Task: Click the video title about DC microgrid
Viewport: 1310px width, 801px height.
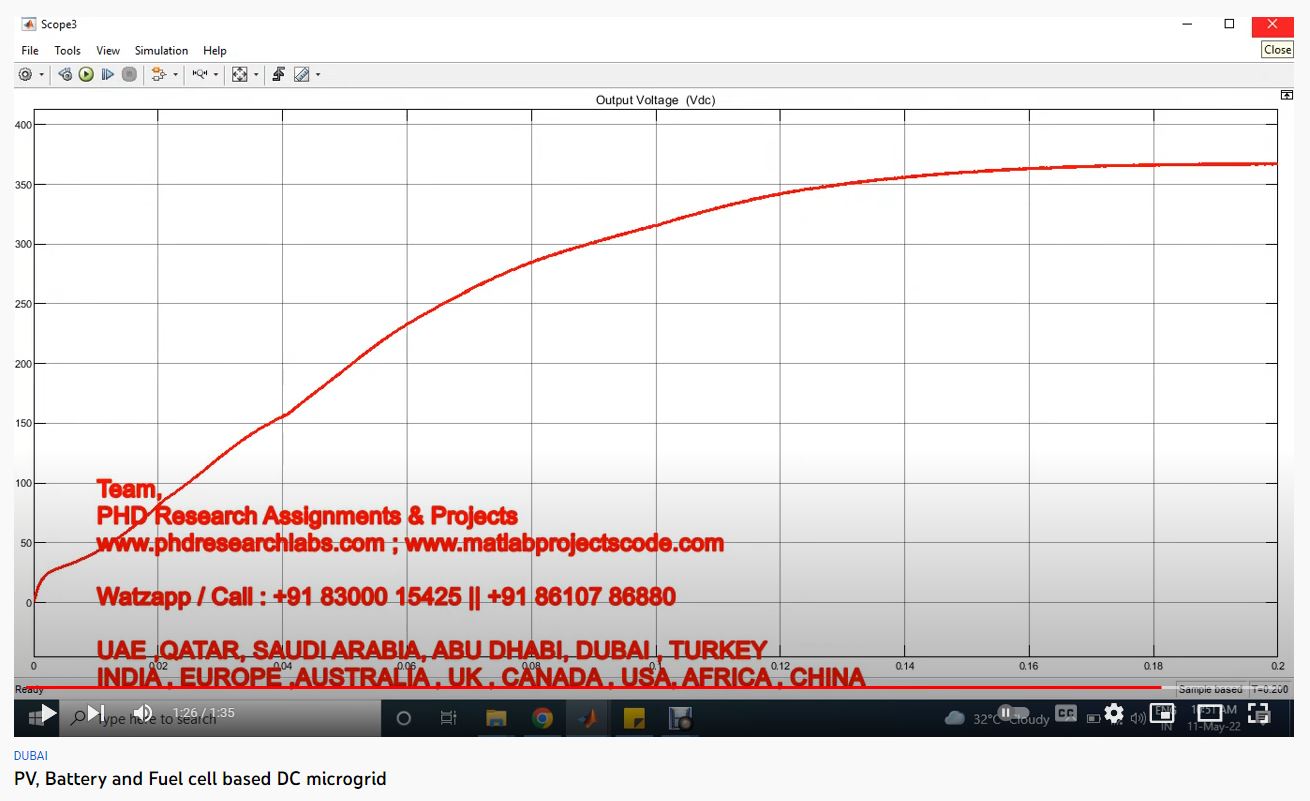Action: click(200, 778)
